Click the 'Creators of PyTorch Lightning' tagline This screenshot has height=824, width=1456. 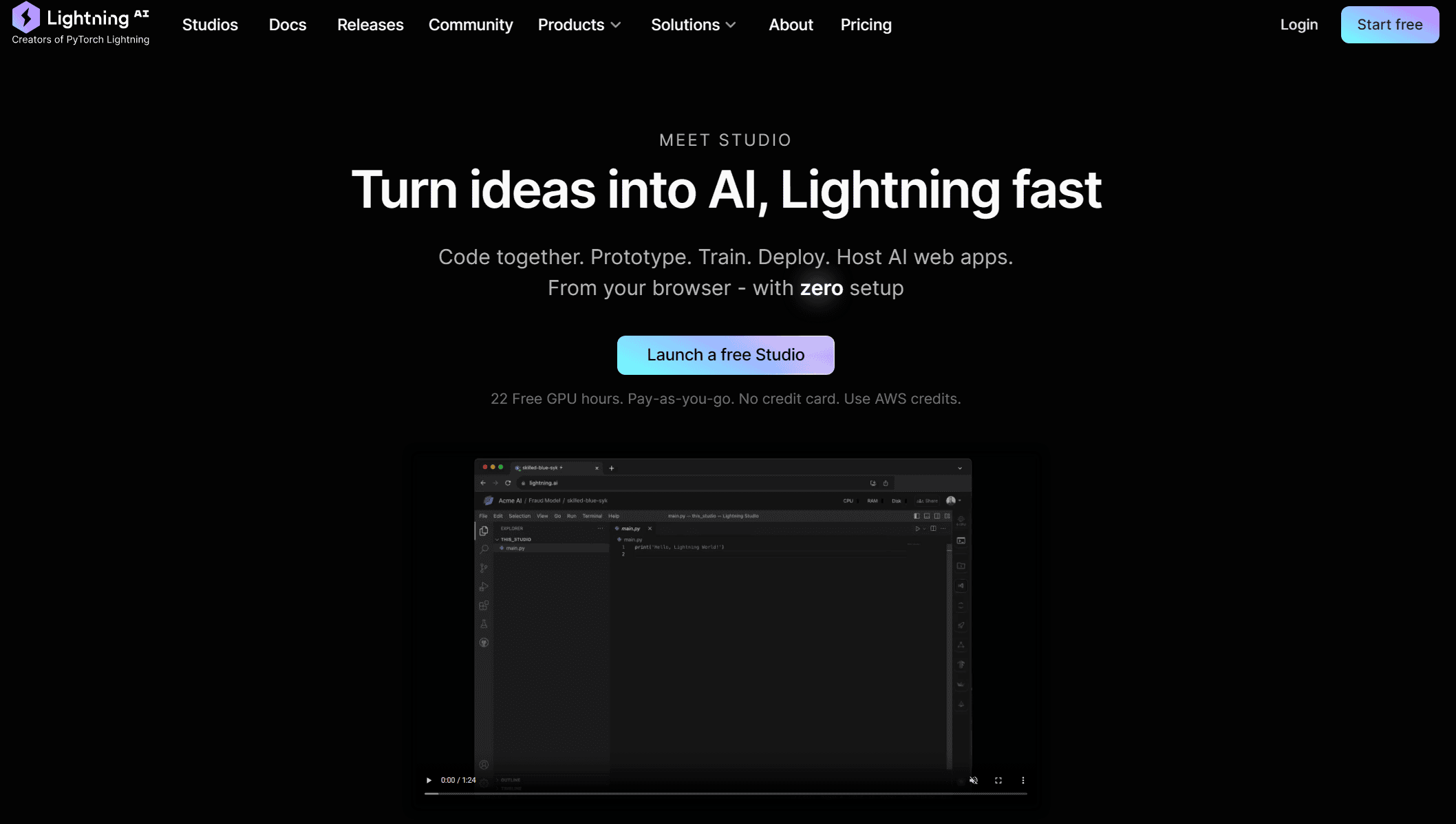click(81, 40)
